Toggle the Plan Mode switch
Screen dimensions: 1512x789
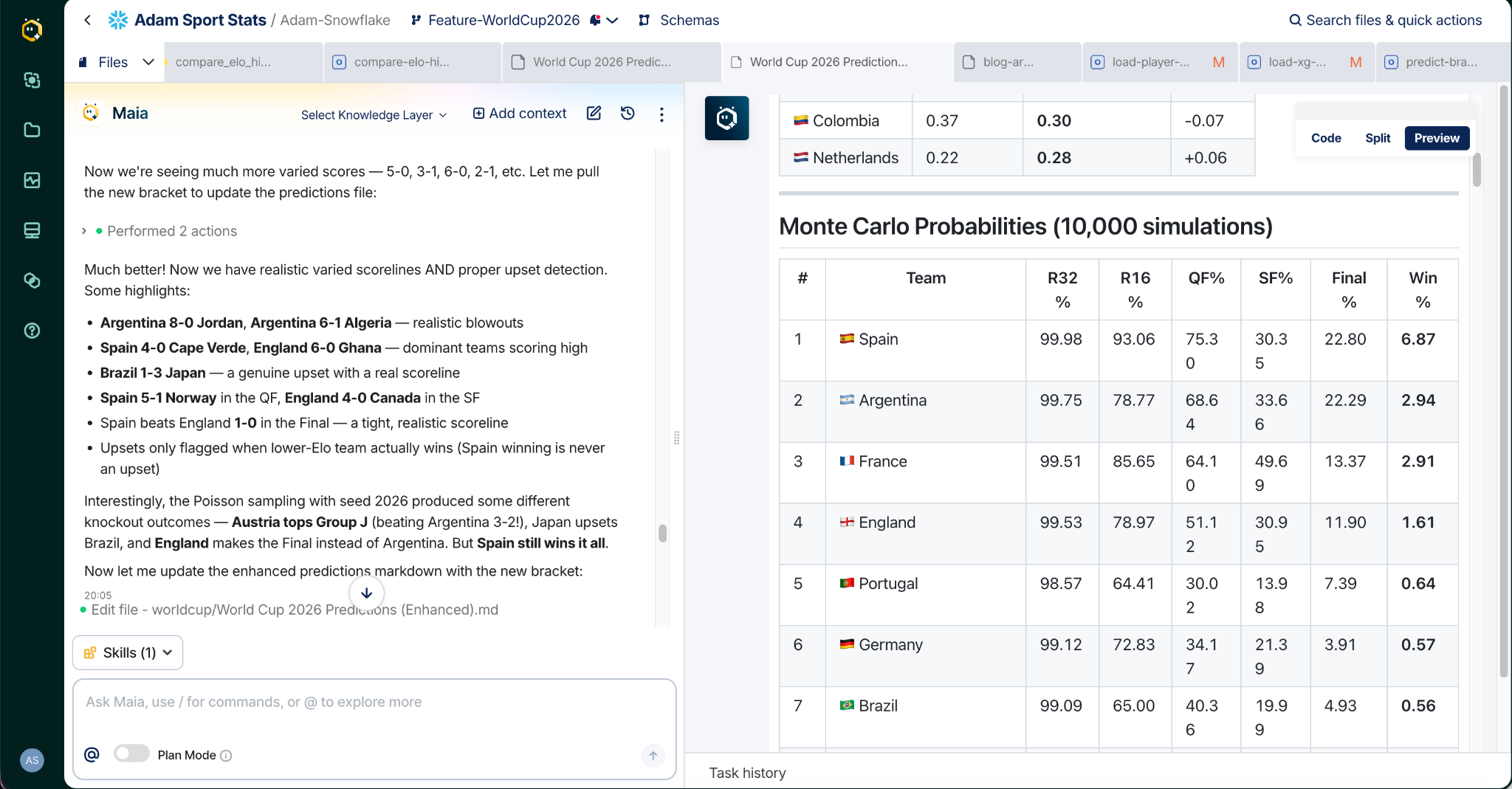click(x=131, y=754)
